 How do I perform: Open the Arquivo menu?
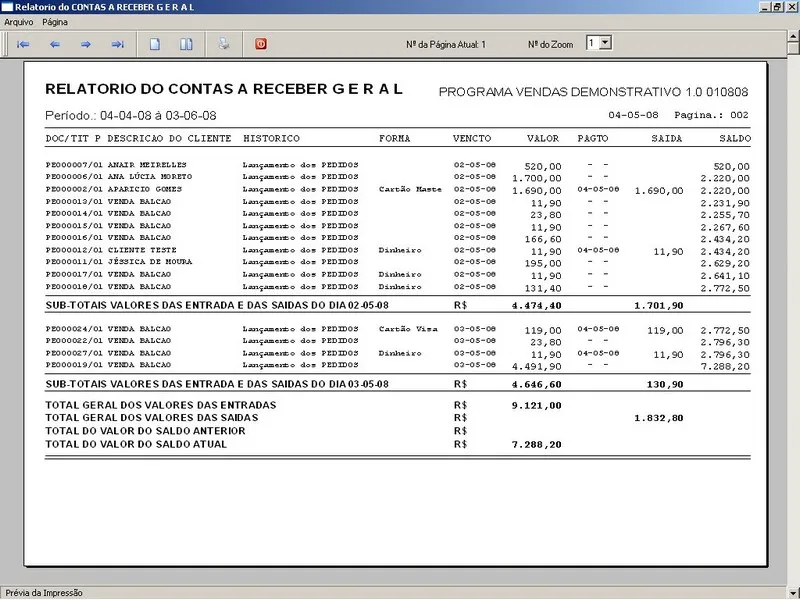[19, 21]
